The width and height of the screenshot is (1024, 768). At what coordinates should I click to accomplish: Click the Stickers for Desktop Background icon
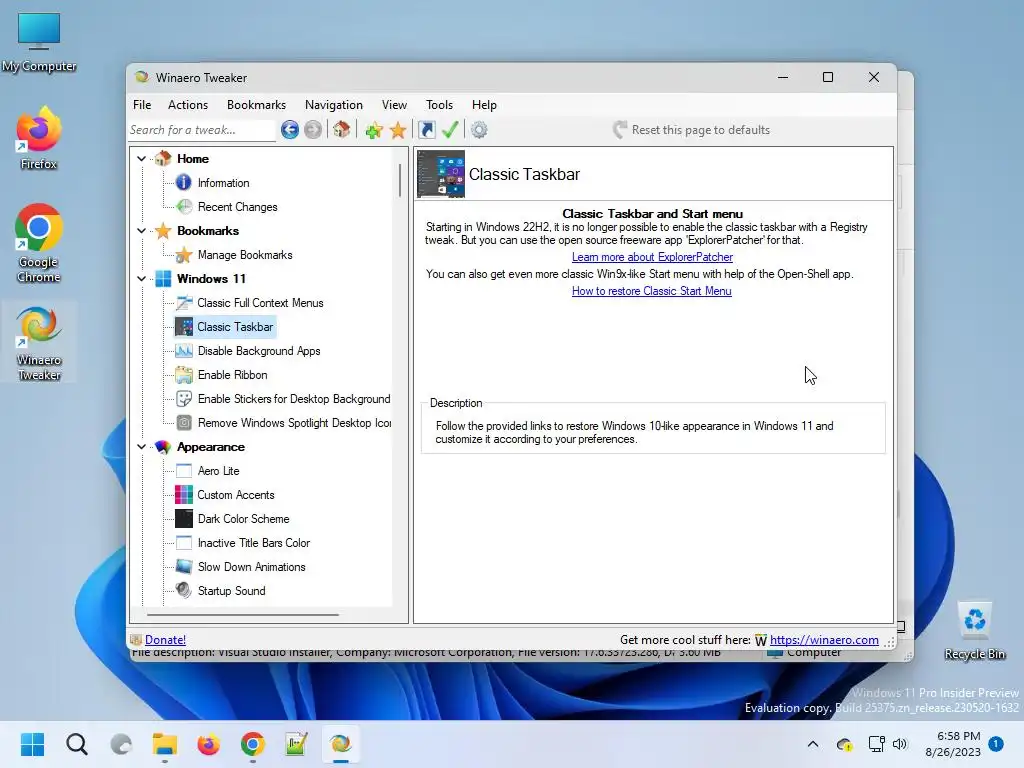pos(184,398)
